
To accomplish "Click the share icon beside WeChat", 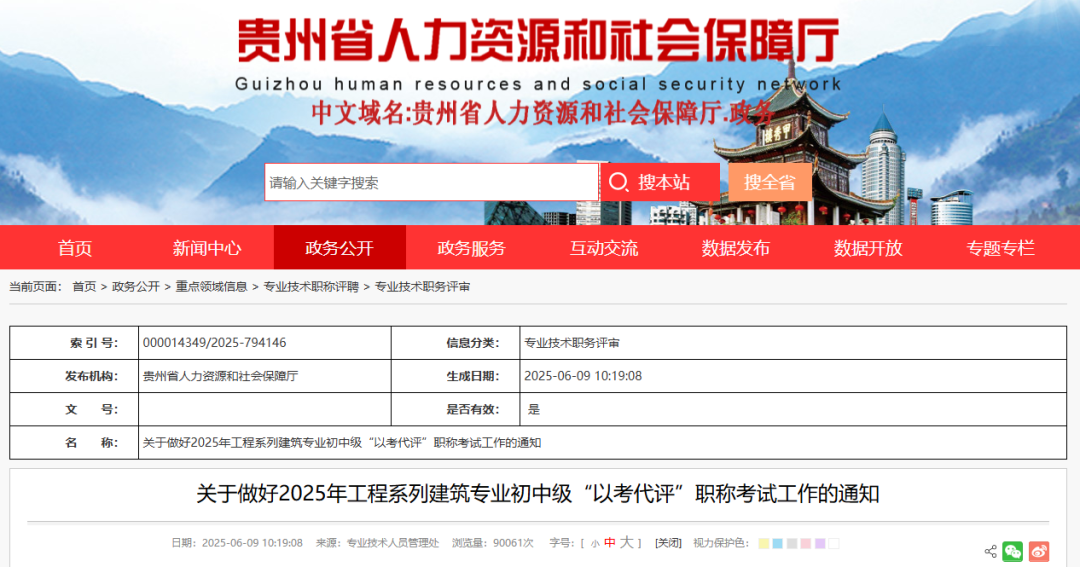I will [x=990, y=551].
